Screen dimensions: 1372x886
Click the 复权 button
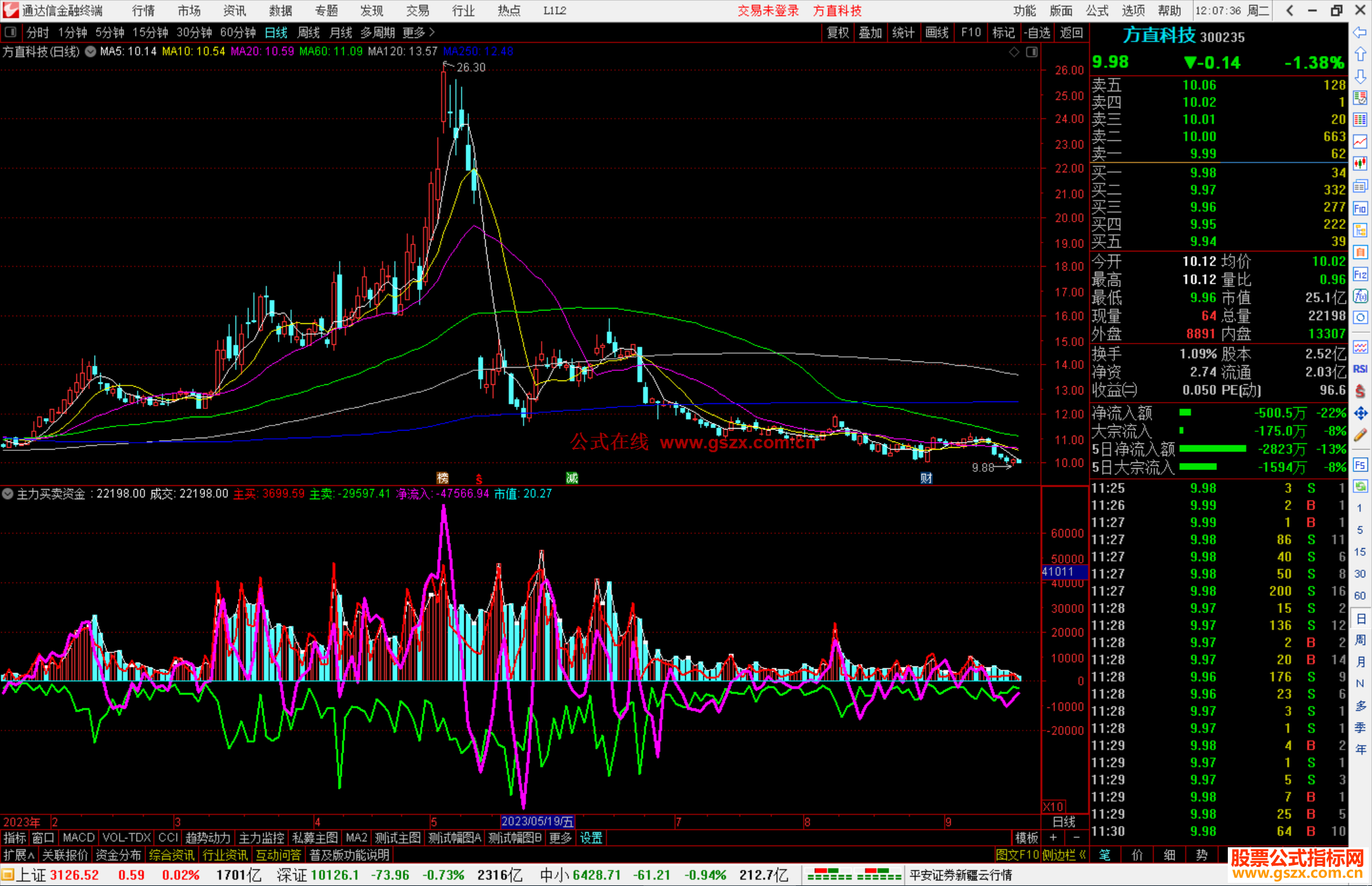point(837,32)
